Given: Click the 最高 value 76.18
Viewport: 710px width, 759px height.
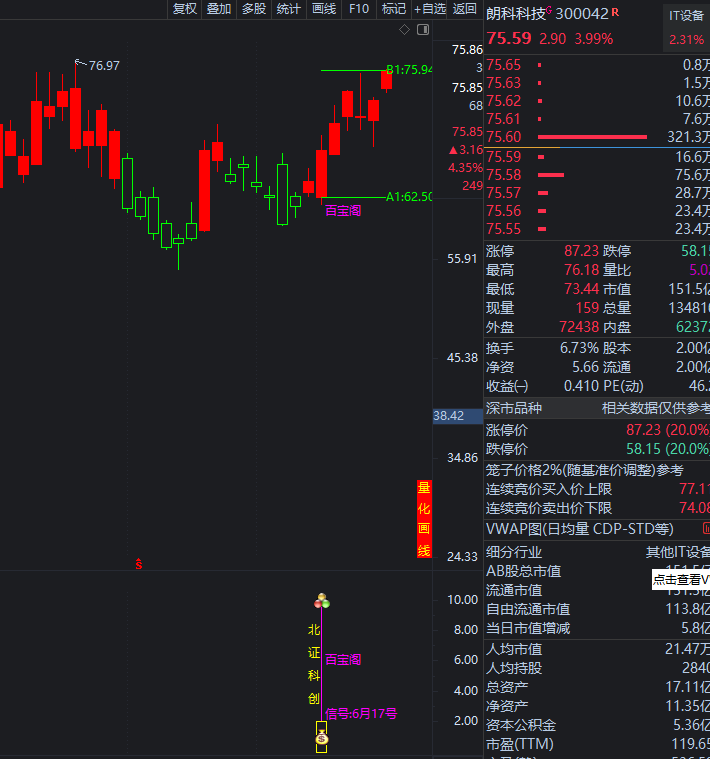Looking at the screenshot, I should [x=581, y=270].
